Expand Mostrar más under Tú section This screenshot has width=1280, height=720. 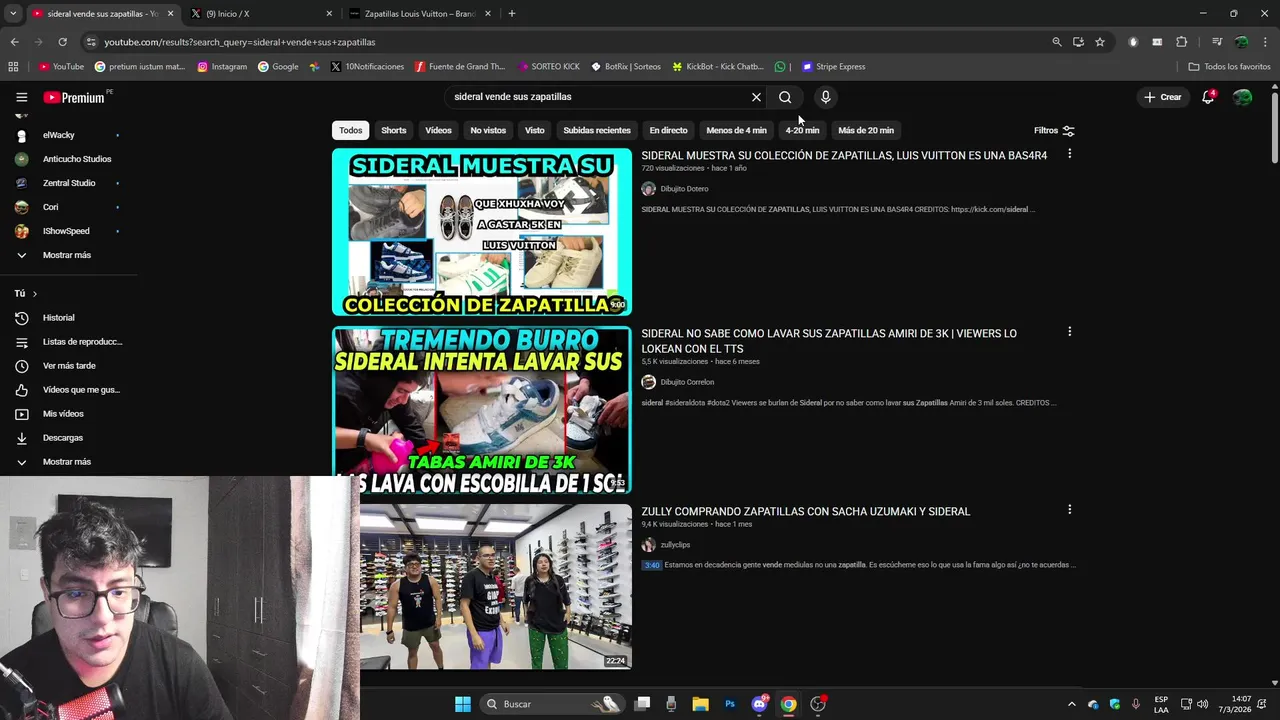pyautogui.click(x=68, y=462)
